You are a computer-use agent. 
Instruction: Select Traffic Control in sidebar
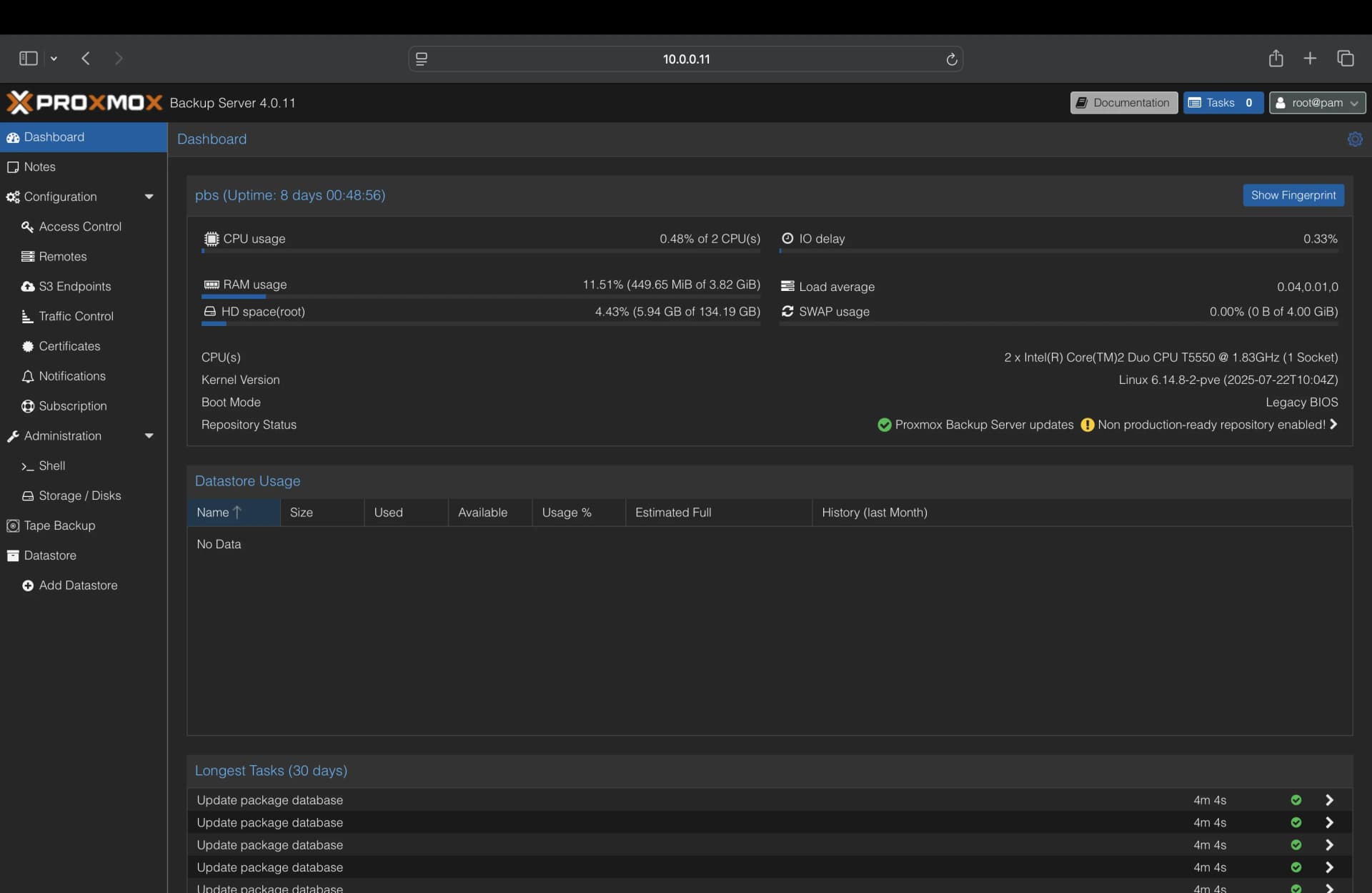(x=75, y=316)
